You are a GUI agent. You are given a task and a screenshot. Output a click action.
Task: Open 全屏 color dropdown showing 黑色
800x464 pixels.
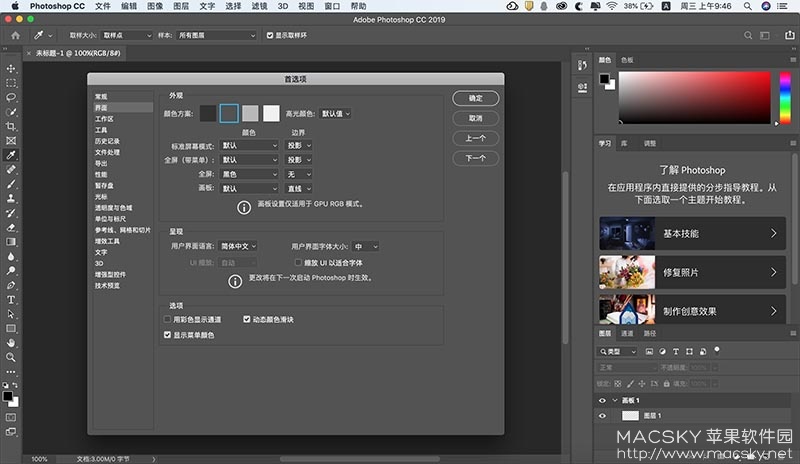[x=249, y=174]
